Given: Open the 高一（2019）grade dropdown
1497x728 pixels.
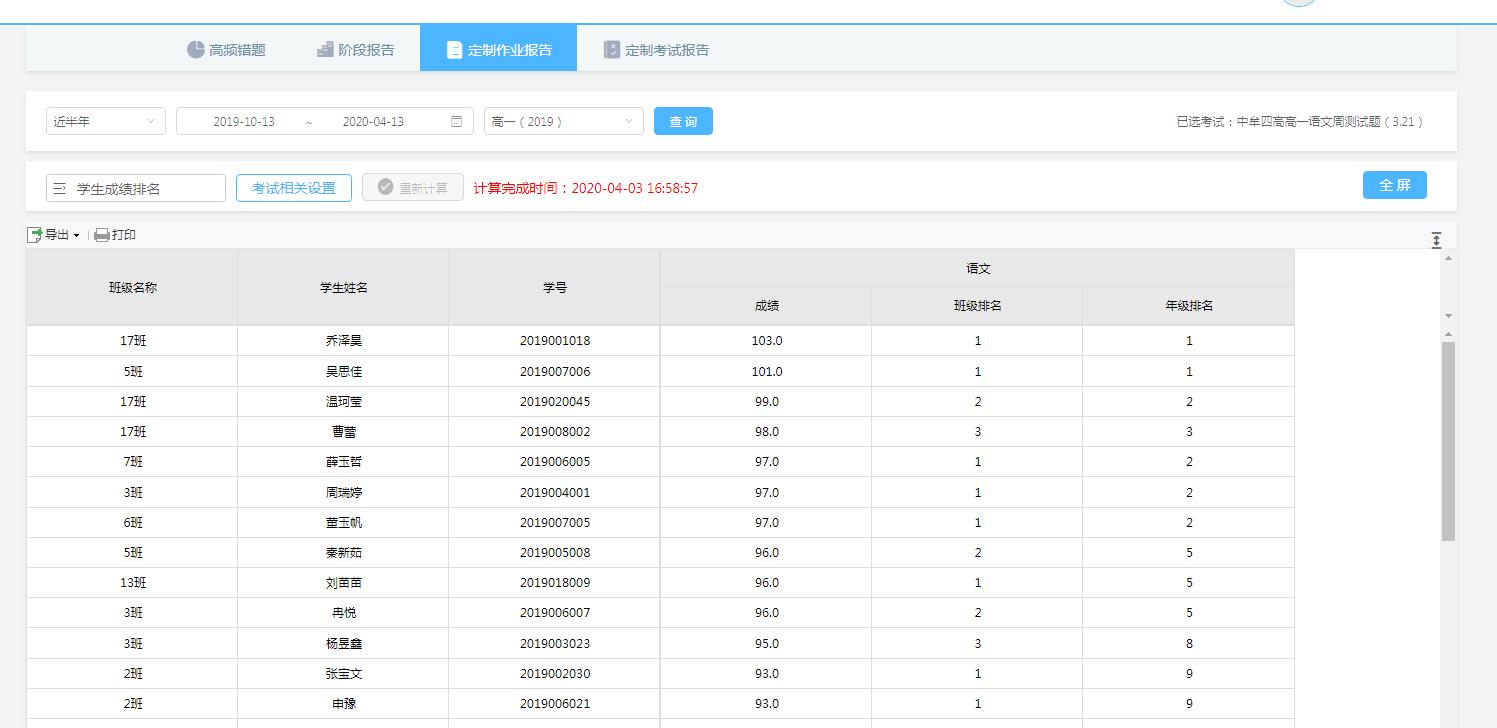Looking at the screenshot, I should point(563,122).
